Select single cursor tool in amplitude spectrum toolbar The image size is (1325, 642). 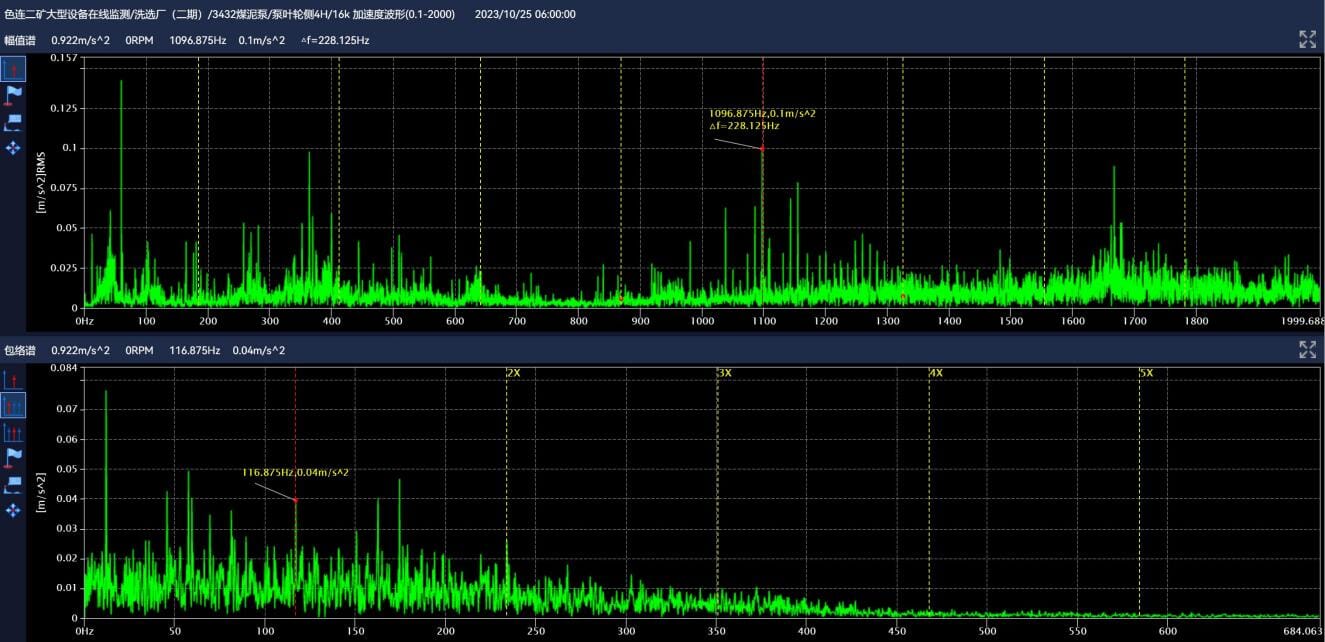point(13,69)
